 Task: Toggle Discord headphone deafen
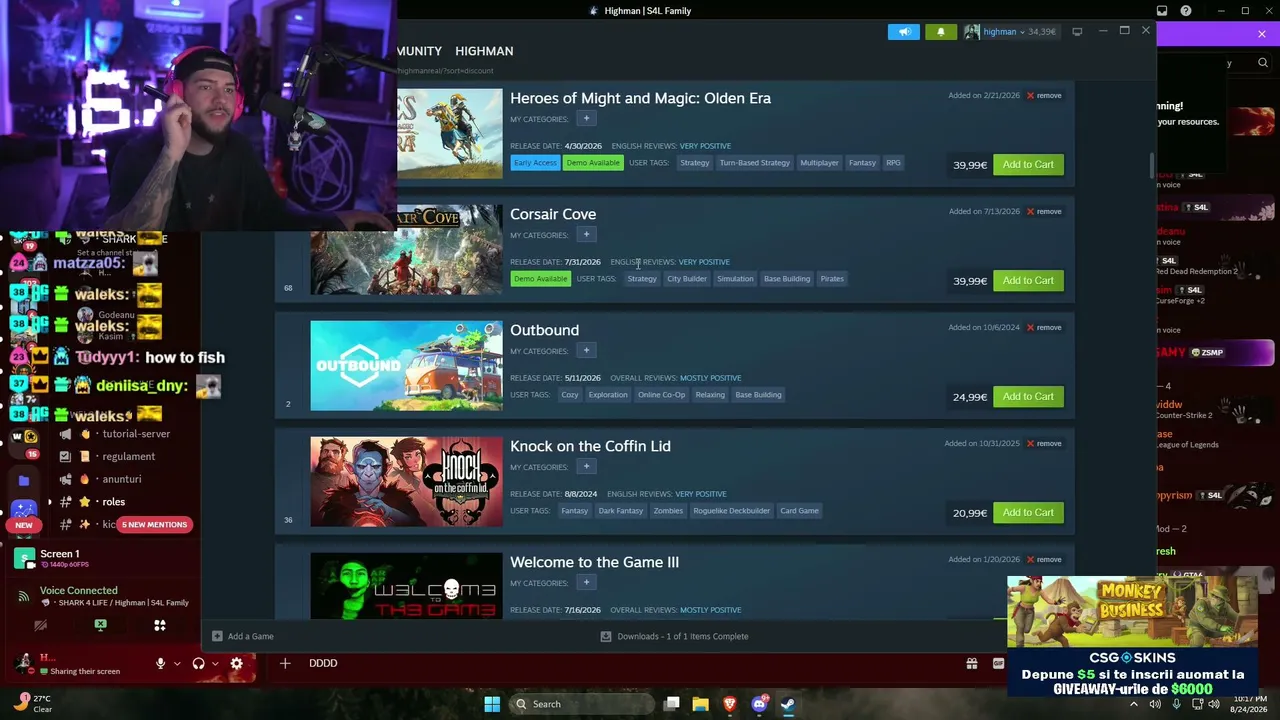[x=198, y=663]
